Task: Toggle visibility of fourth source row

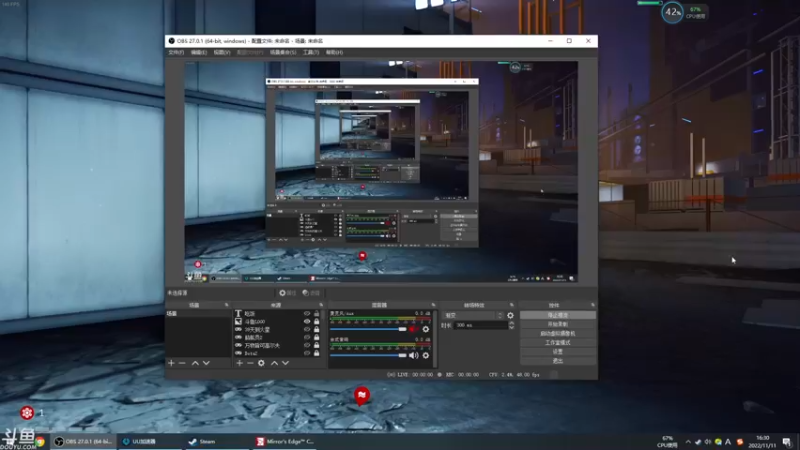Action: tap(307, 337)
